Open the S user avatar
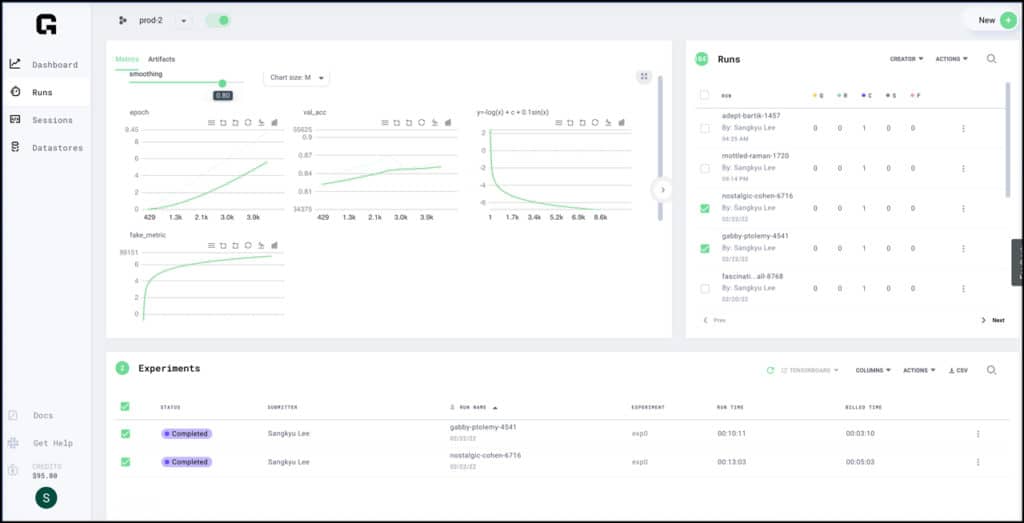Image resolution: width=1024 pixels, height=523 pixels. coord(46,498)
